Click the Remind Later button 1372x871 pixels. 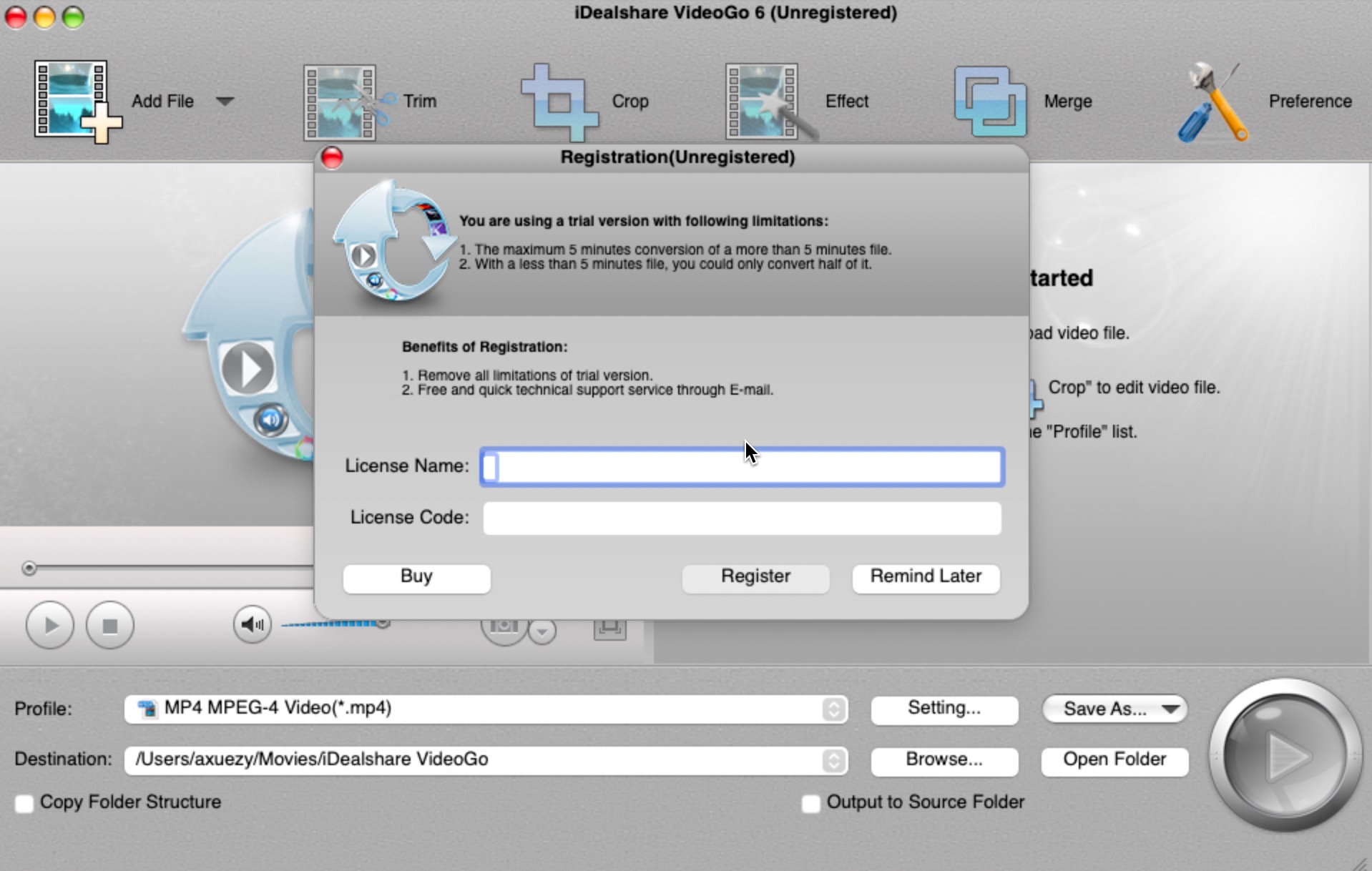click(x=926, y=577)
